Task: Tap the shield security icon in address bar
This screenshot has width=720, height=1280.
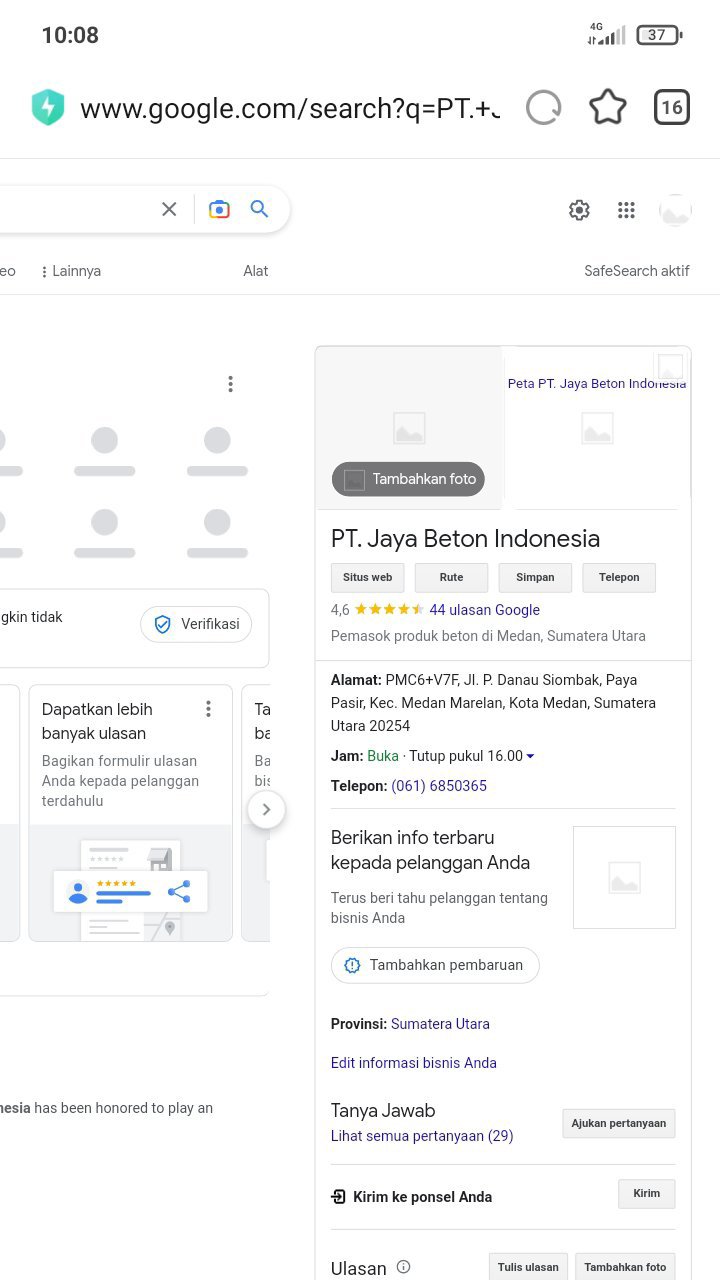Action: [x=48, y=107]
